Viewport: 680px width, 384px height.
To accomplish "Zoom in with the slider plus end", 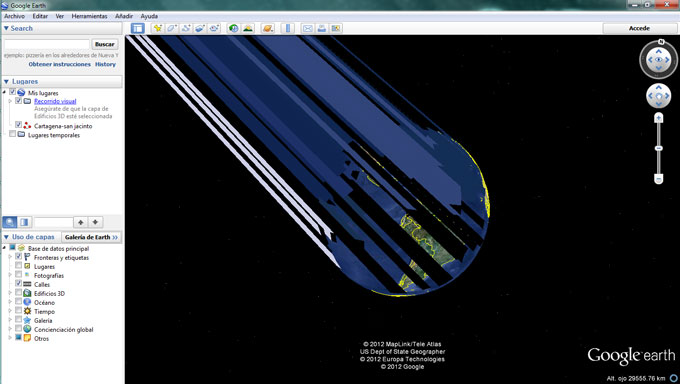I will pyautogui.click(x=658, y=118).
